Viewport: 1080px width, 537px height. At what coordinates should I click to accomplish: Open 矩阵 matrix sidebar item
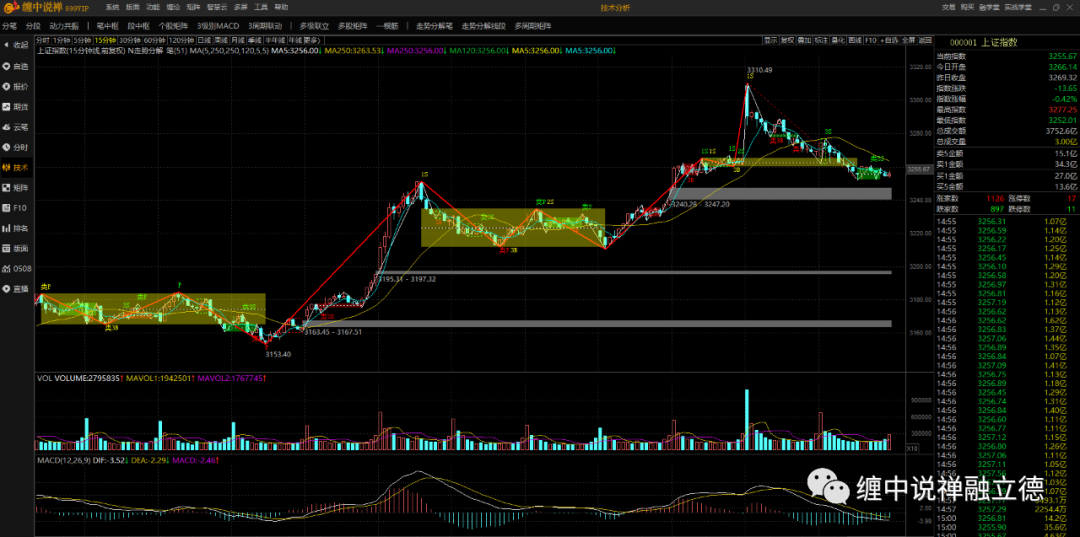coord(17,187)
